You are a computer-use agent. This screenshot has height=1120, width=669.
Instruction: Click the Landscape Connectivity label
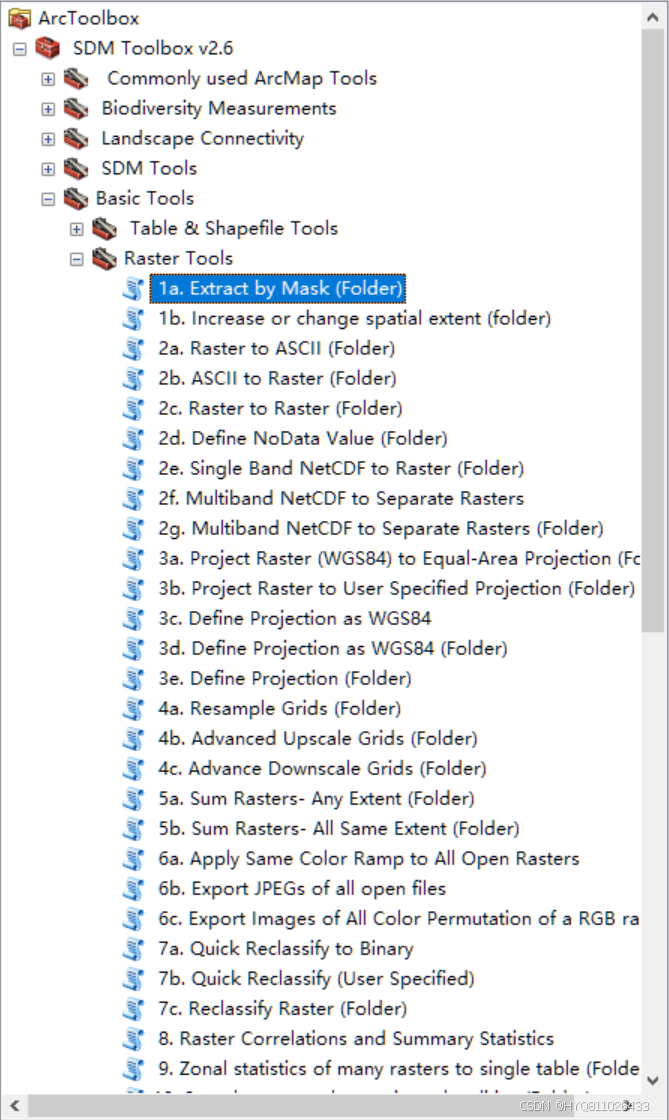coord(203,139)
